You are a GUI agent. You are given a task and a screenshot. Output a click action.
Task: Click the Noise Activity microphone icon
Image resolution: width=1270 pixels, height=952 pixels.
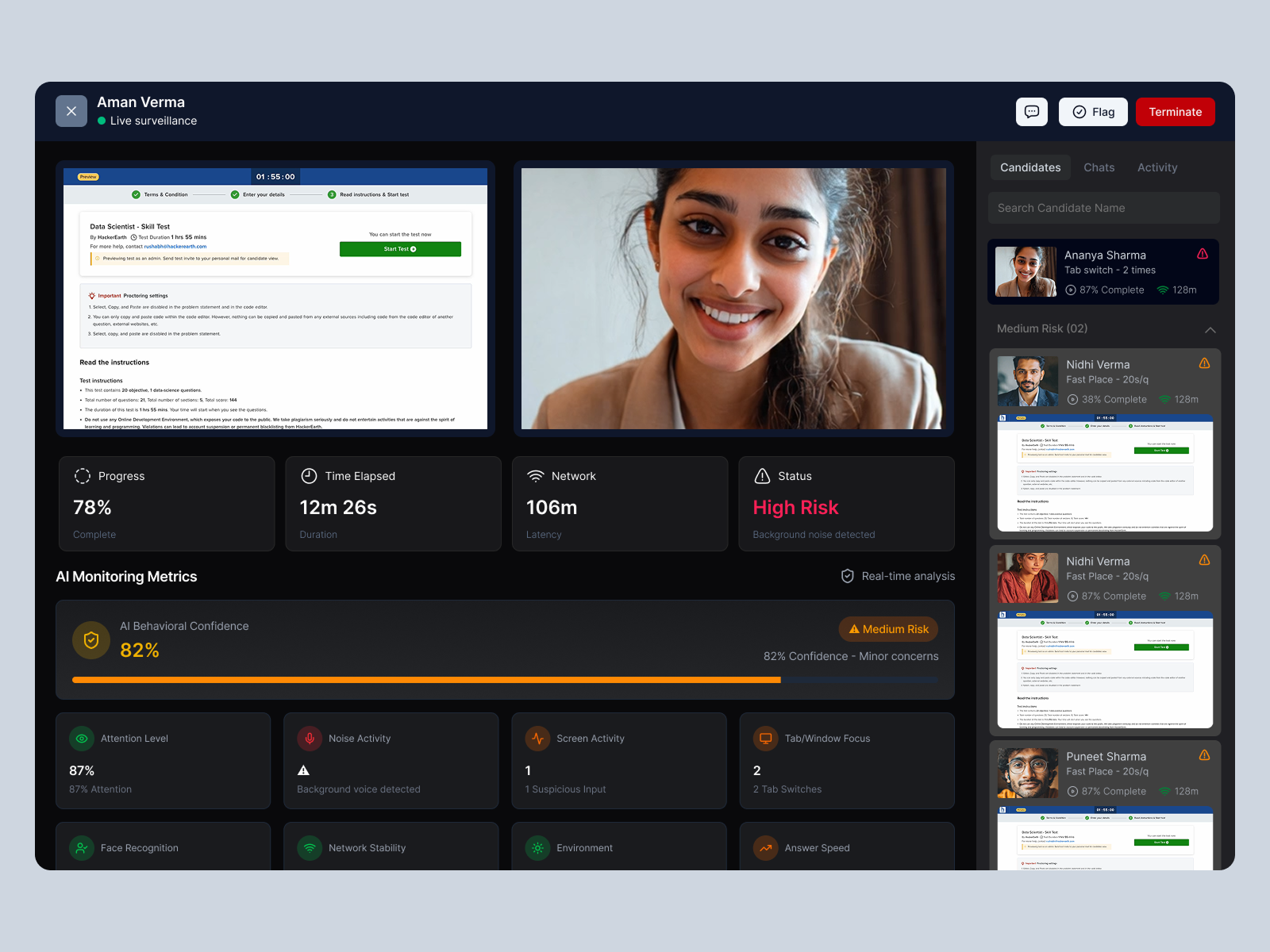pyautogui.click(x=310, y=739)
